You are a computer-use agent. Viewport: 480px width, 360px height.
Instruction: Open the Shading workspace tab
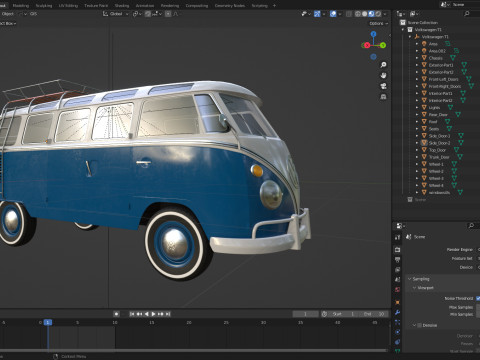coord(122,6)
